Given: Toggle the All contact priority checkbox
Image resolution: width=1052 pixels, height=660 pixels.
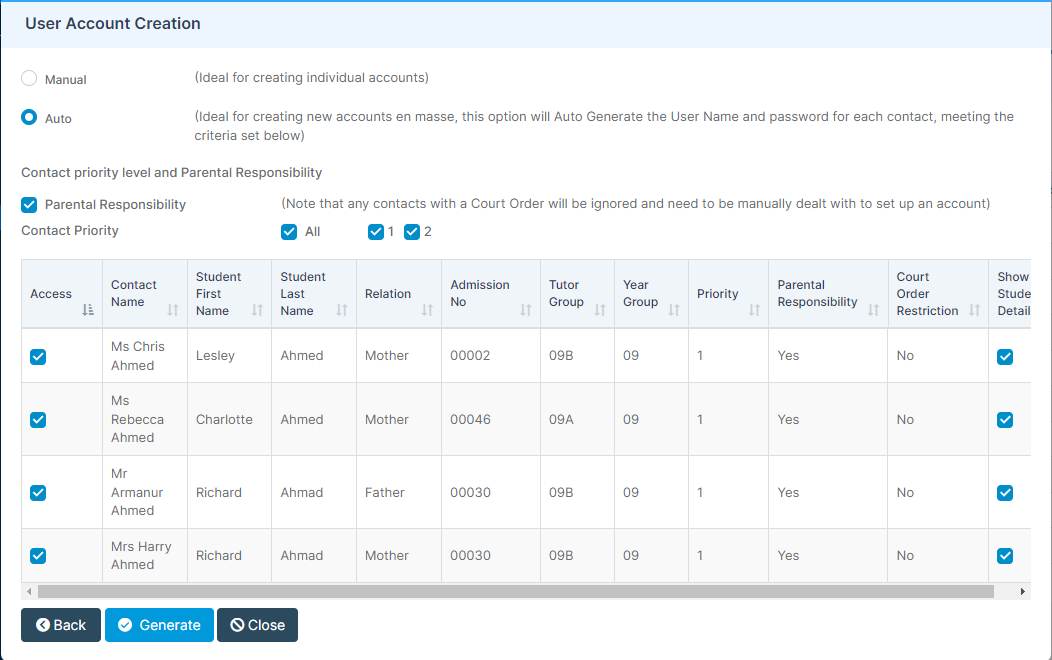Looking at the screenshot, I should click(288, 232).
